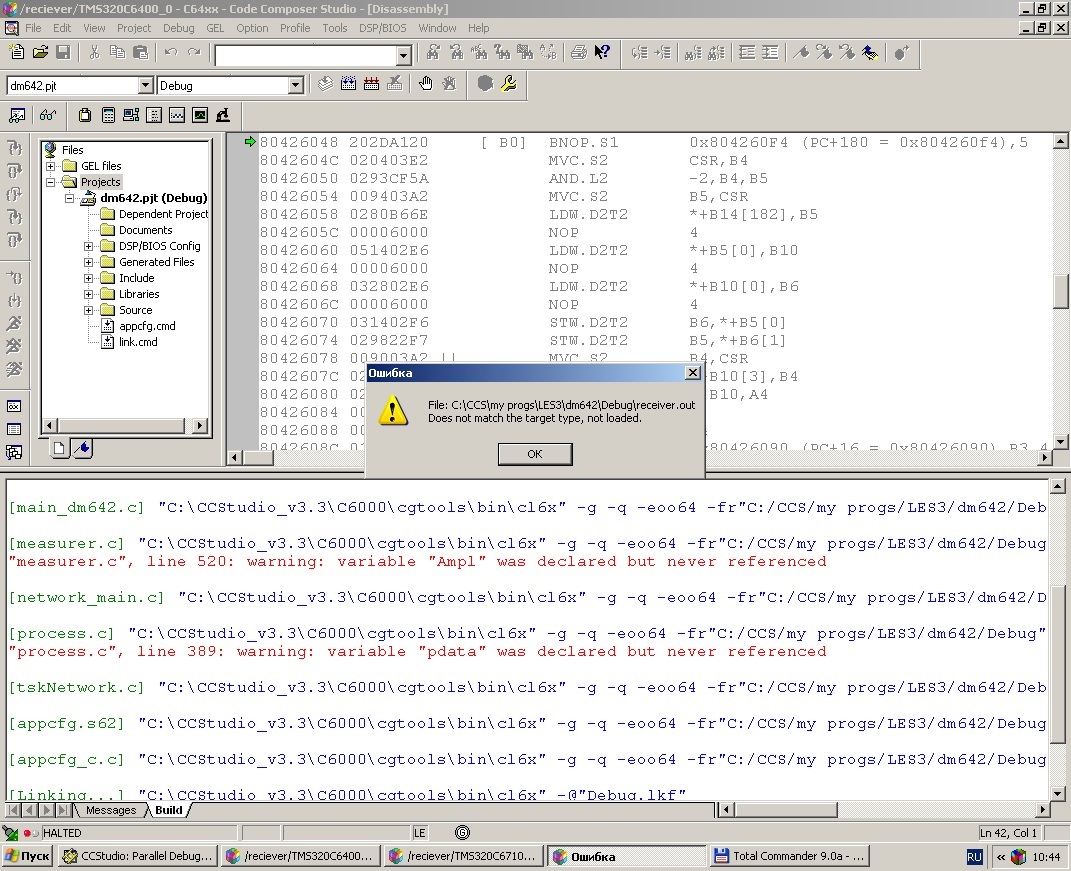Click the Compile File icon
The width and height of the screenshot is (1071, 871).
click(x=325, y=84)
